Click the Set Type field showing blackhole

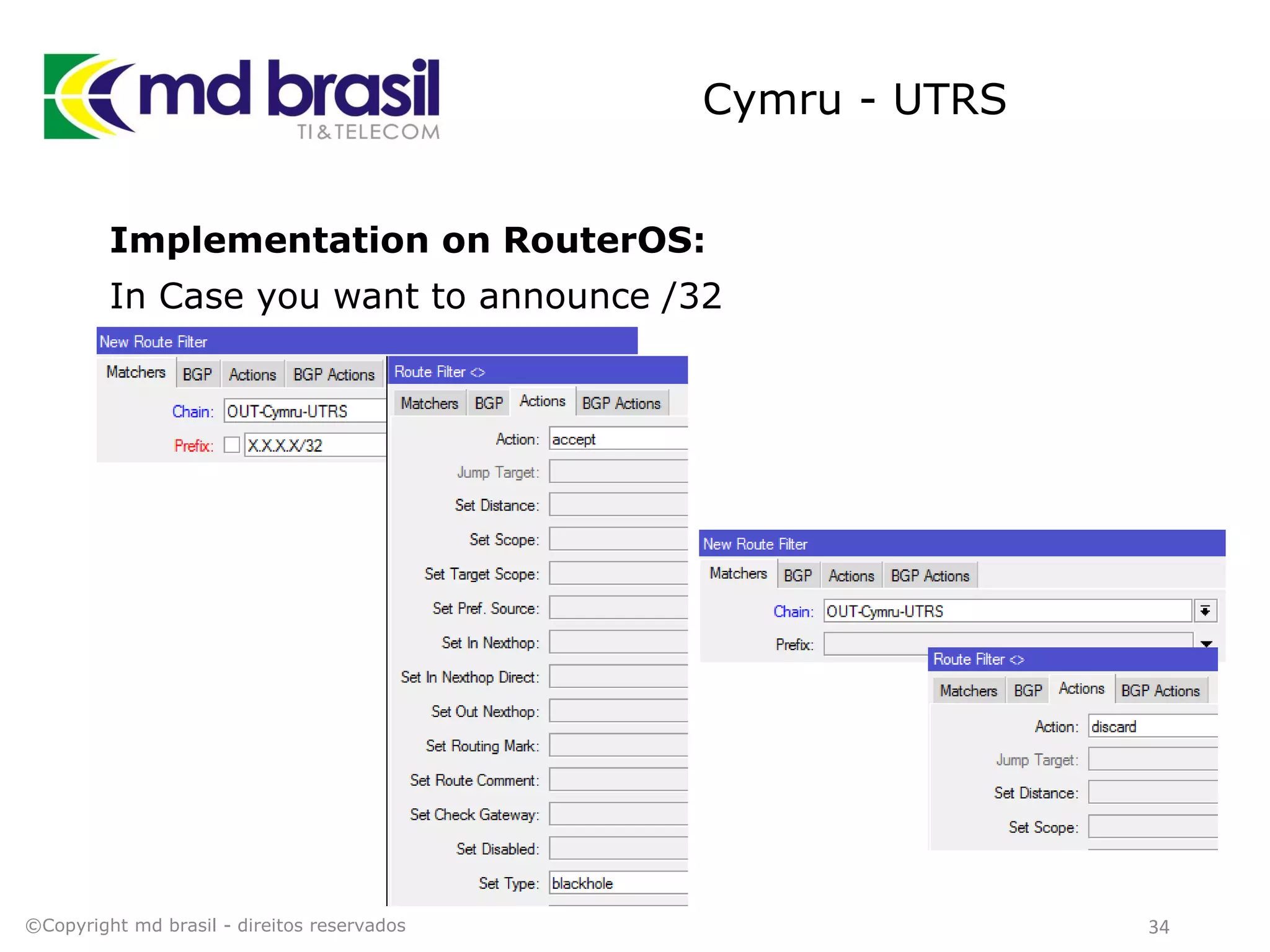tap(618, 883)
